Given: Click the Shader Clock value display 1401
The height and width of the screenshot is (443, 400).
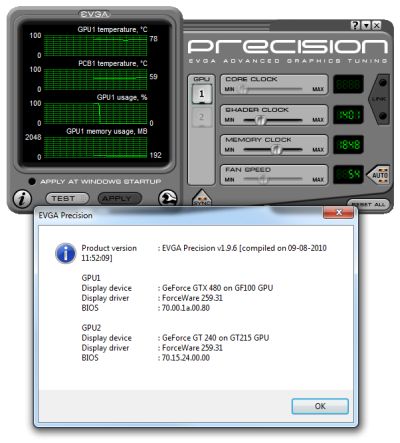Looking at the screenshot, I should [x=348, y=115].
